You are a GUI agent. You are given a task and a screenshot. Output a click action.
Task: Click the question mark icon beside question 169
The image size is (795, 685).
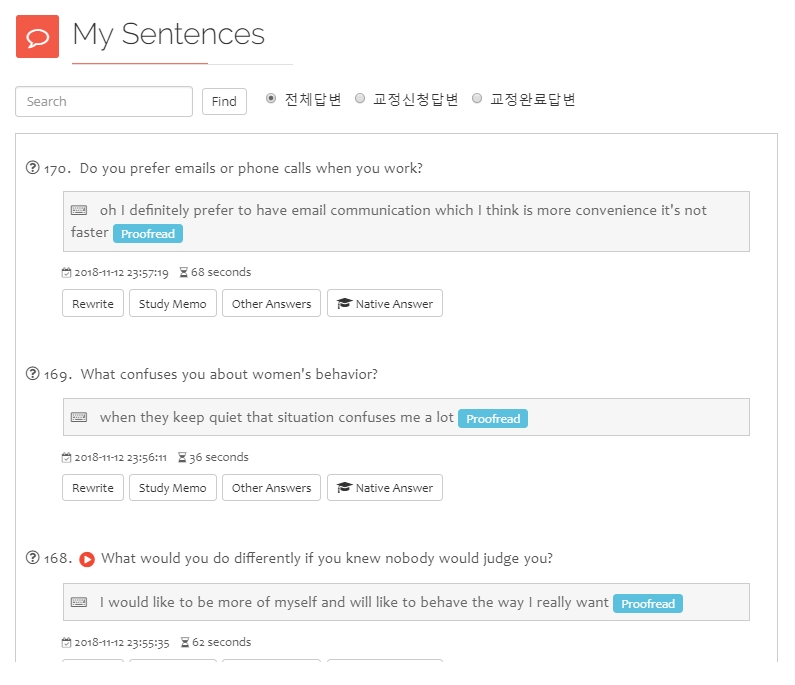click(x=32, y=374)
